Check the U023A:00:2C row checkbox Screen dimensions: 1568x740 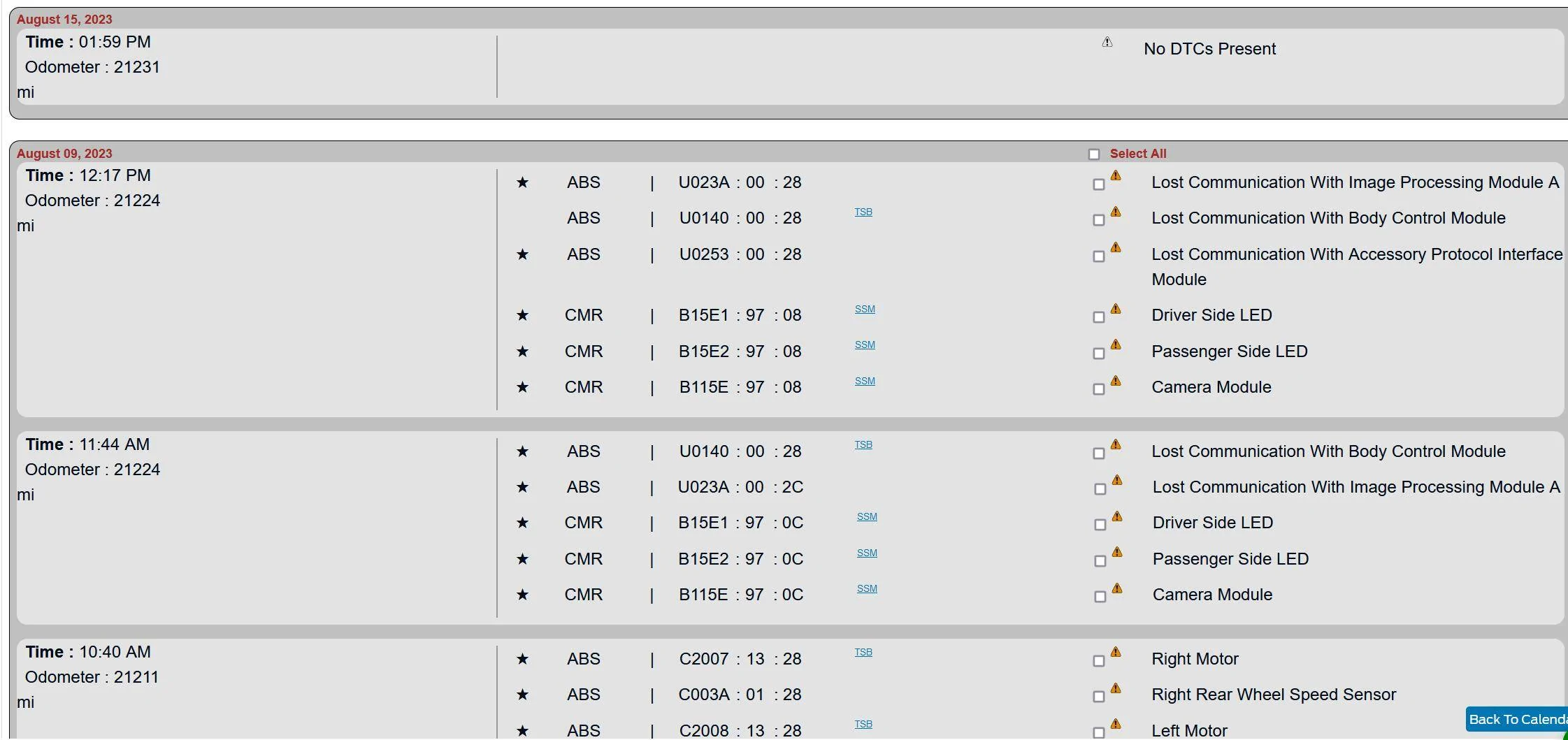coord(1100,489)
